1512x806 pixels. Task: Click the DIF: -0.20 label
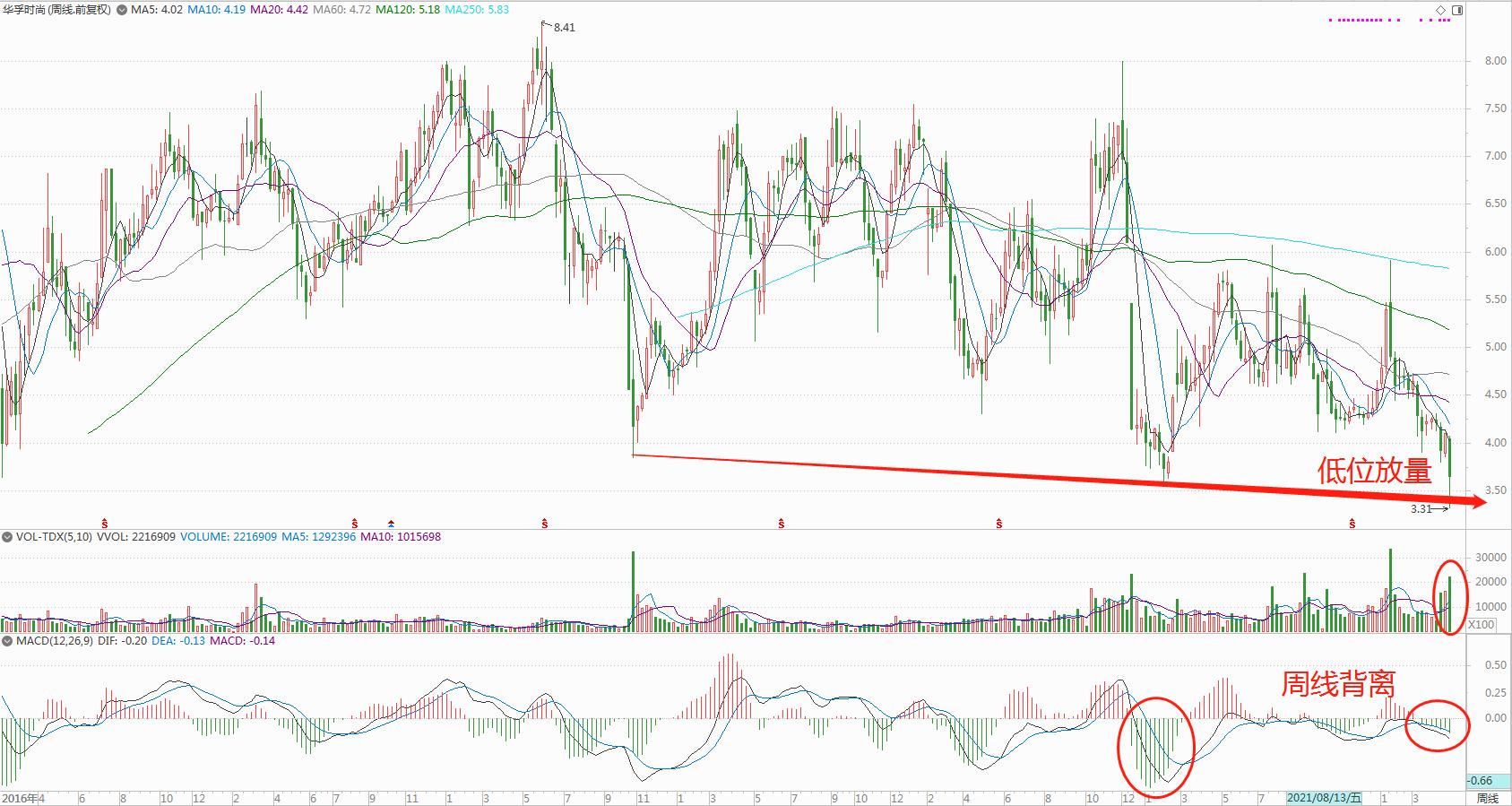(x=122, y=641)
